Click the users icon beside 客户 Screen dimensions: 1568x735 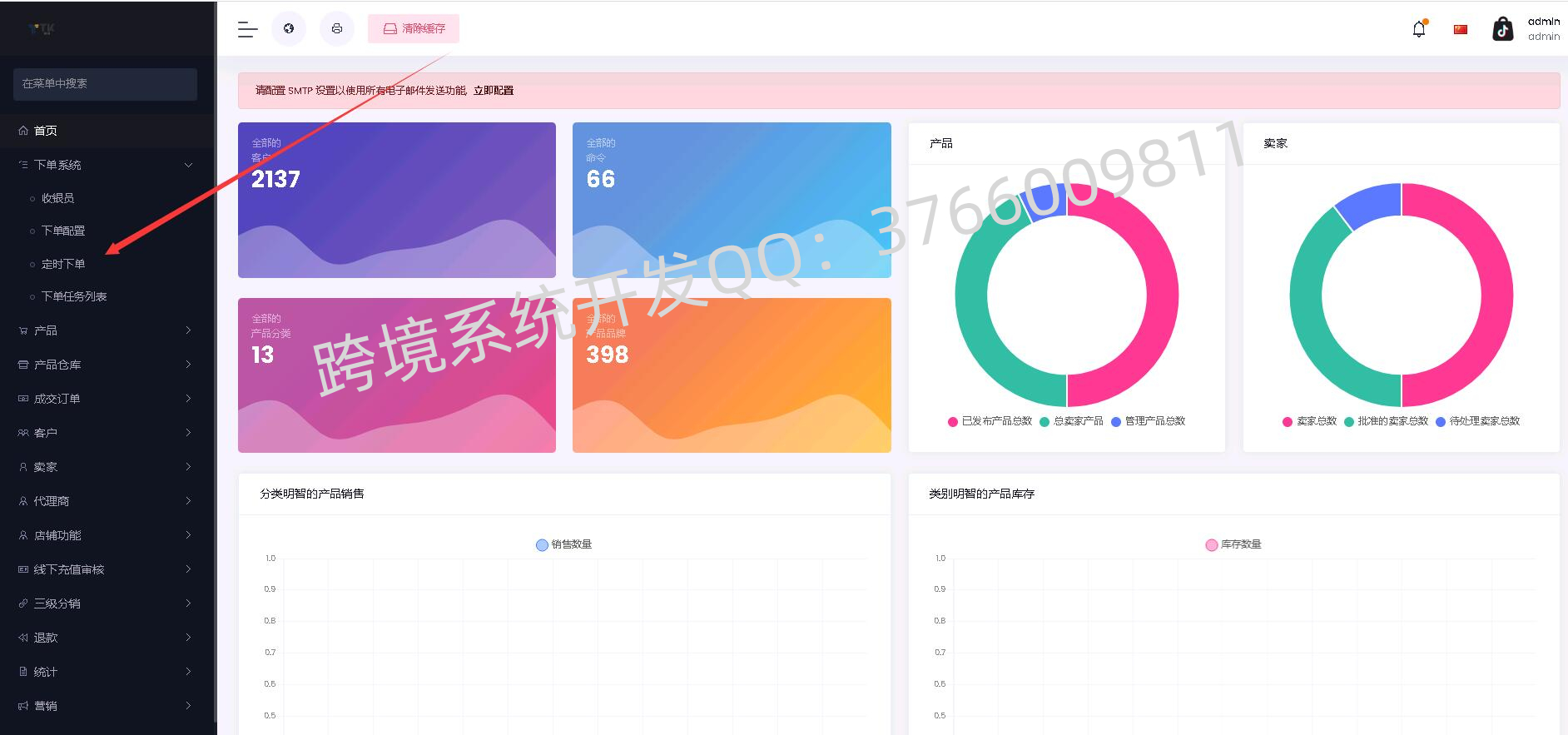(23, 433)
